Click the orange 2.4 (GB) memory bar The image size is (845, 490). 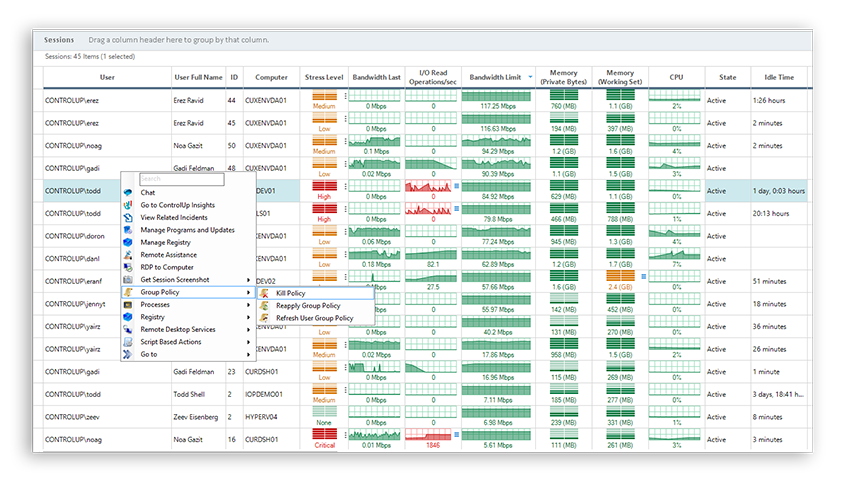(620, 275)
